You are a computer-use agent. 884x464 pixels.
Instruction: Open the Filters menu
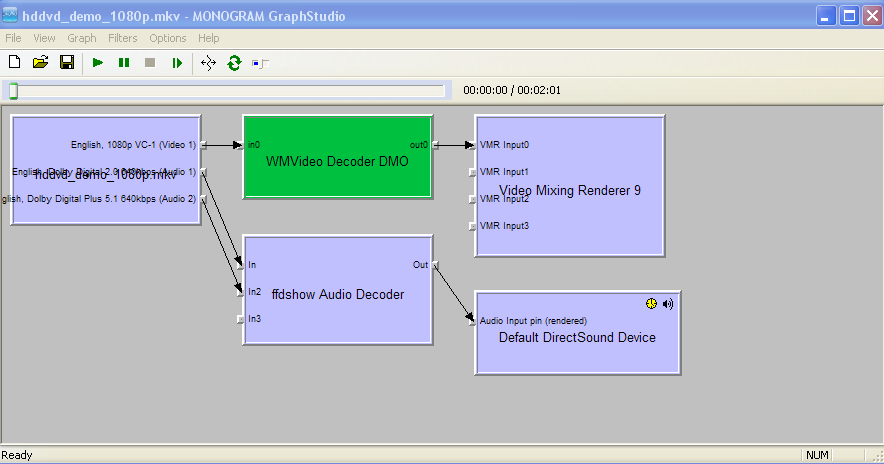point(122,38)
